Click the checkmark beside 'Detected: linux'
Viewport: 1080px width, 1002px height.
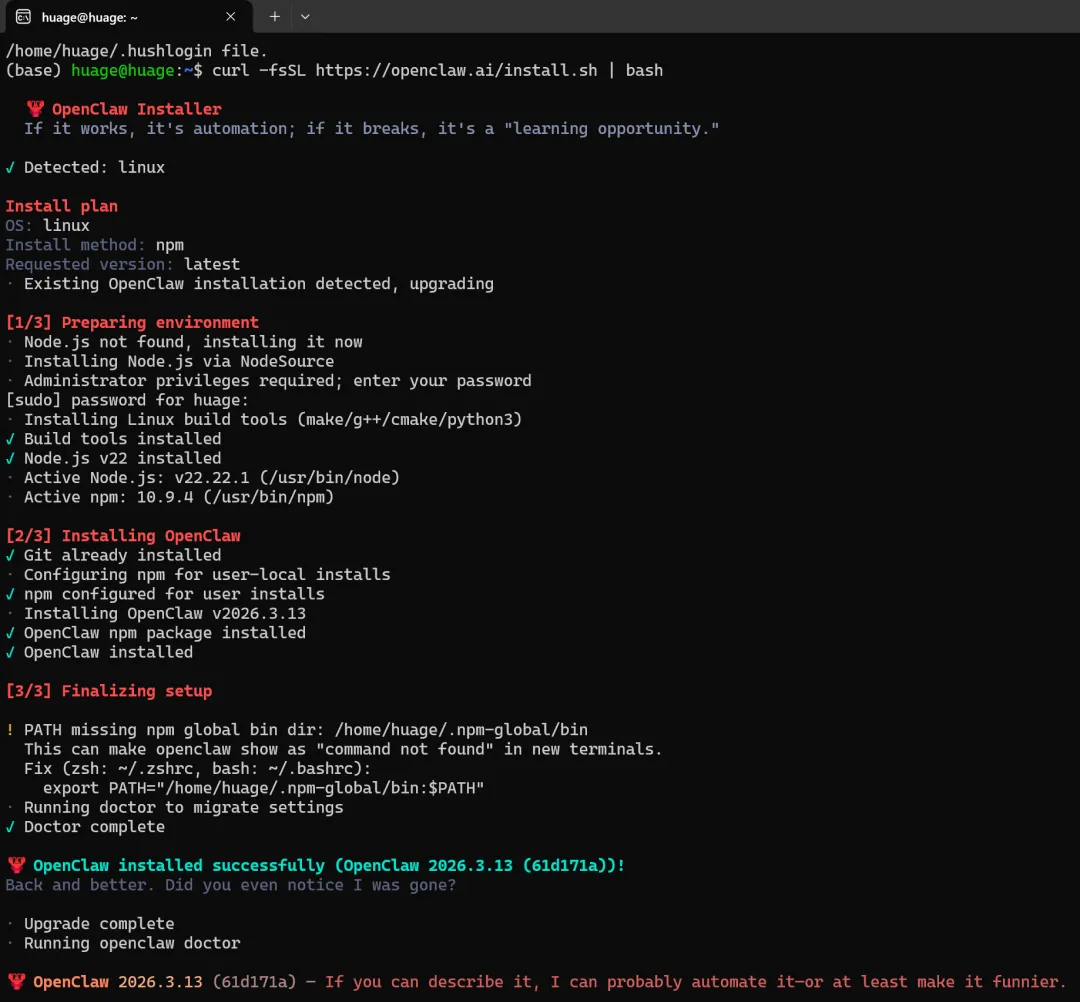tap(10, 167)
